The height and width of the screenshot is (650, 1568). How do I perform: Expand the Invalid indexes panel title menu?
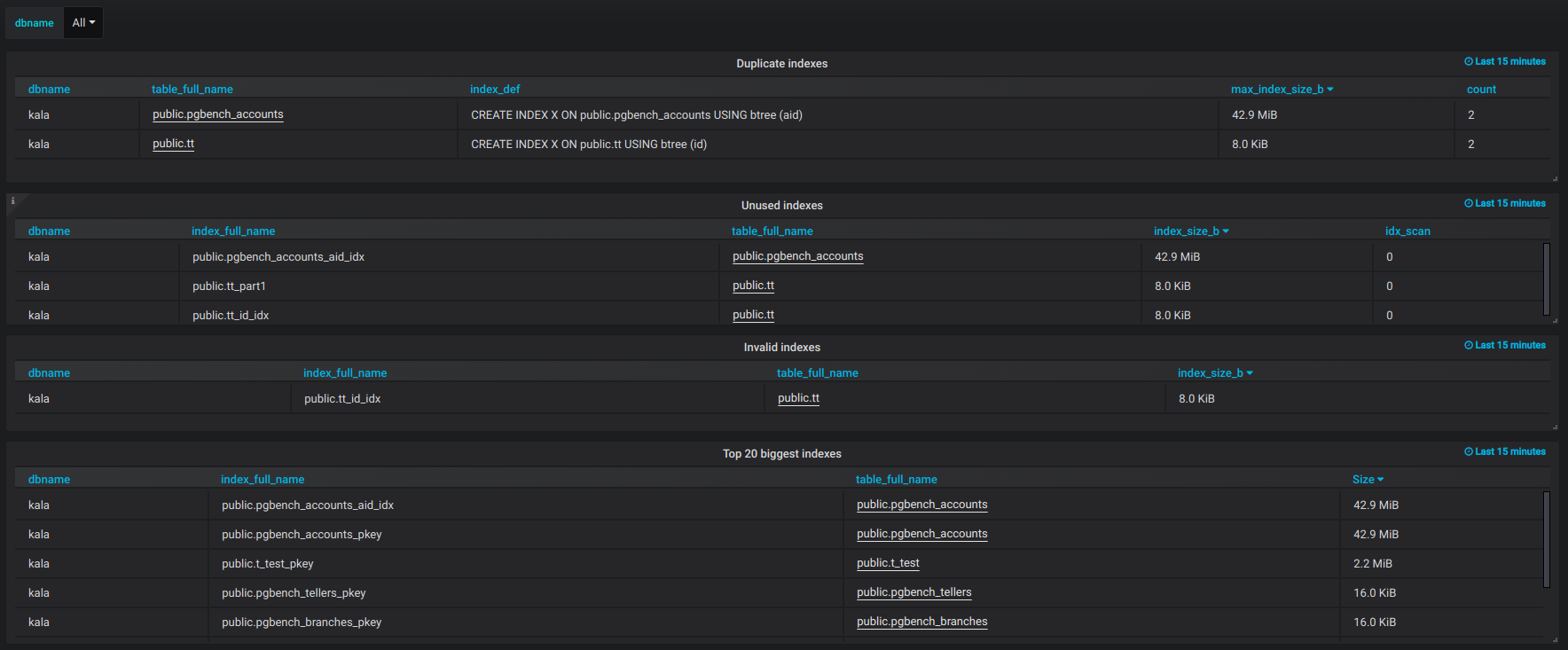pos(781,348)
